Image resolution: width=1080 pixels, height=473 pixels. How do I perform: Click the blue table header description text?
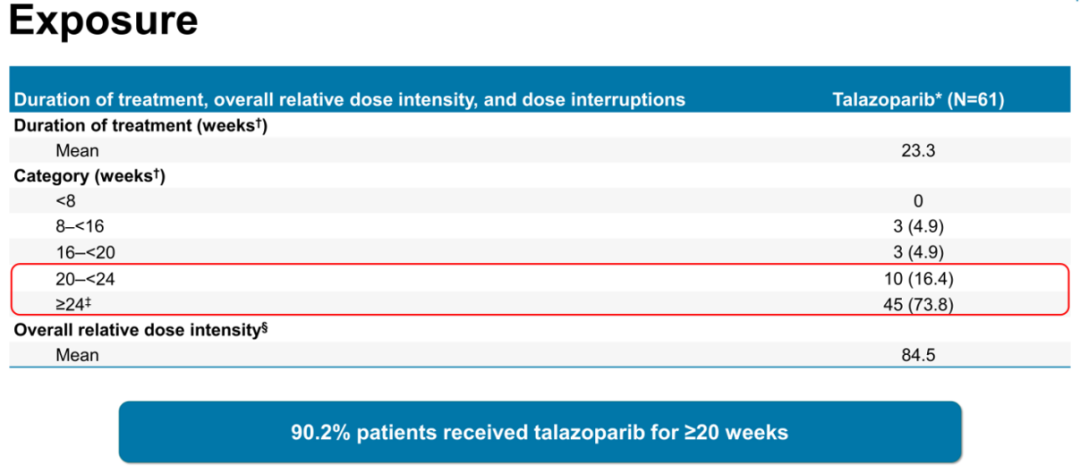click(349, 100)
